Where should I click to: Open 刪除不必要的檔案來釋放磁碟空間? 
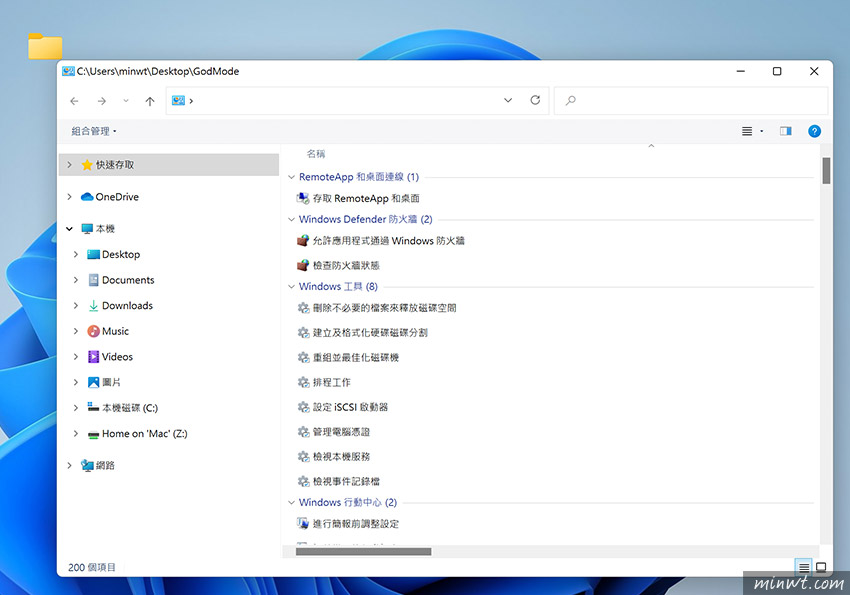pos(384,308)
